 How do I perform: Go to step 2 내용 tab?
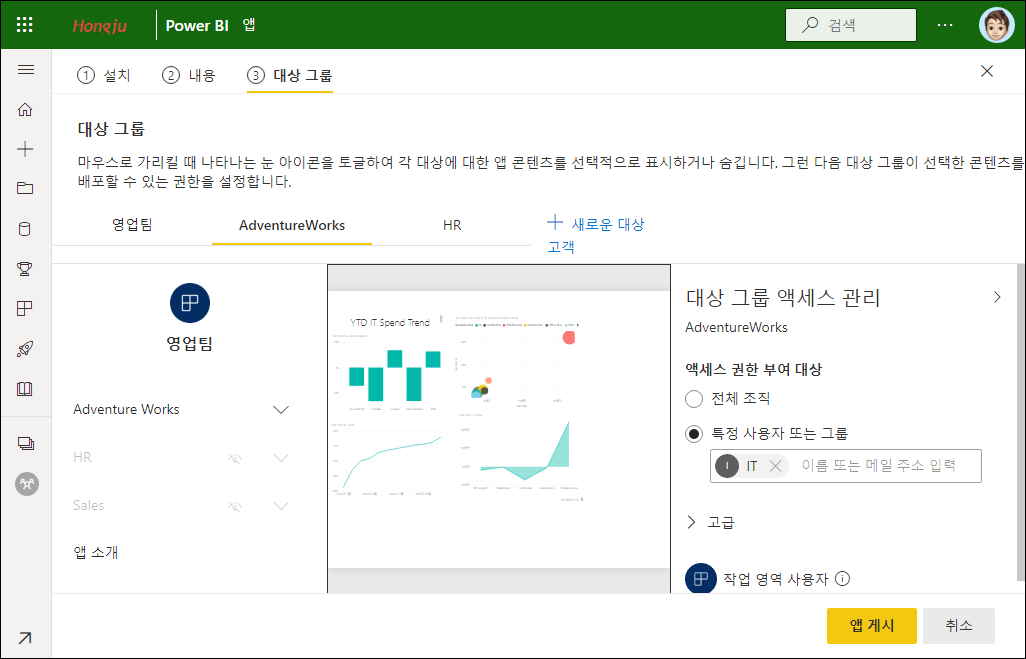point(189,75)
